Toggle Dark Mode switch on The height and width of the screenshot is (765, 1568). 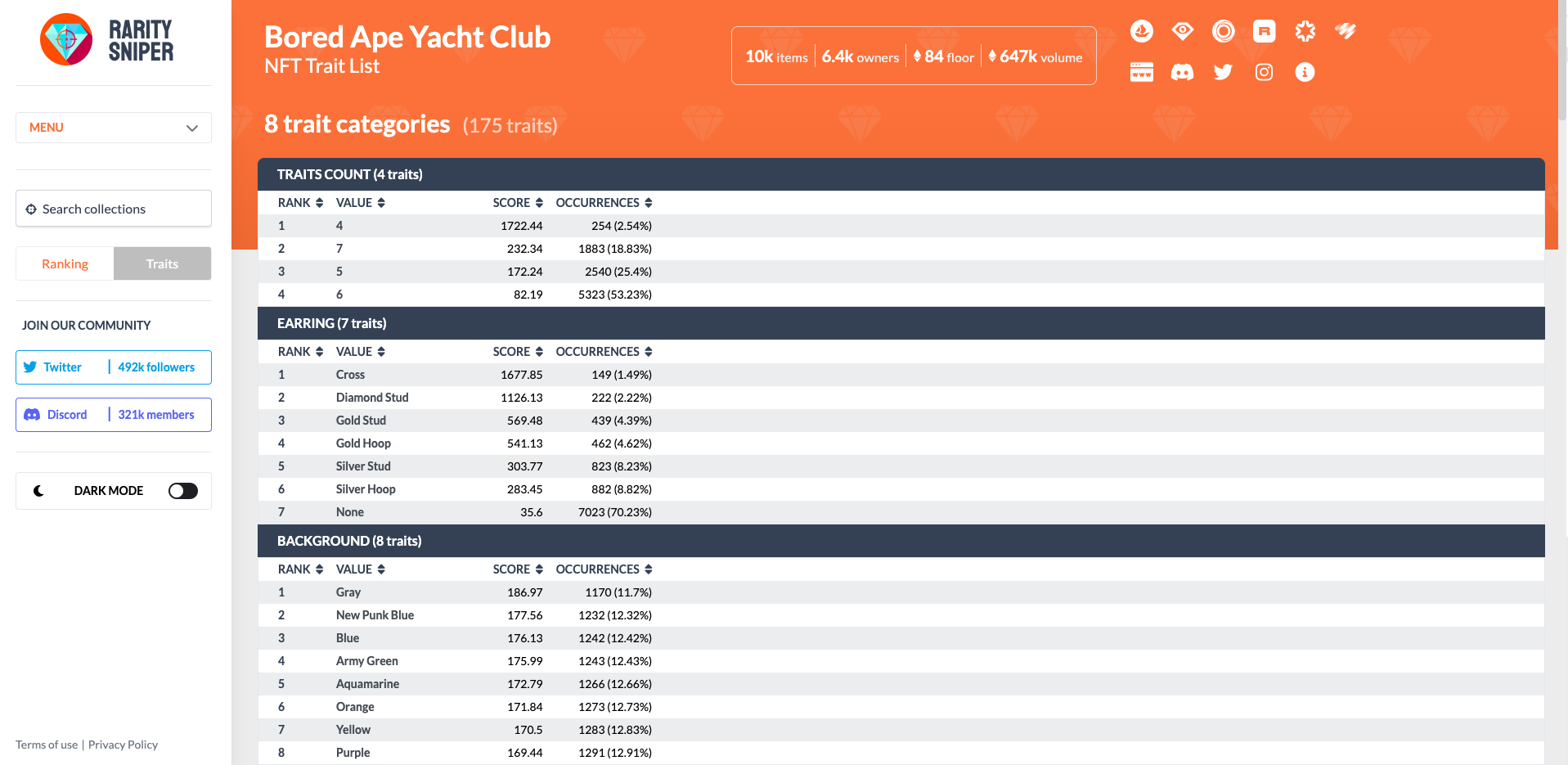coord(183,491)
